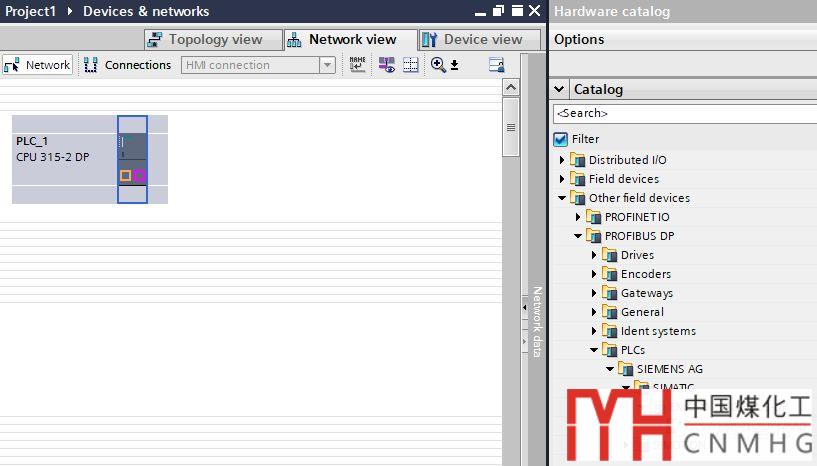Select the Network view tab
Image resolution: width=817 pixels, height=466 pixels.
click(342, 40)
